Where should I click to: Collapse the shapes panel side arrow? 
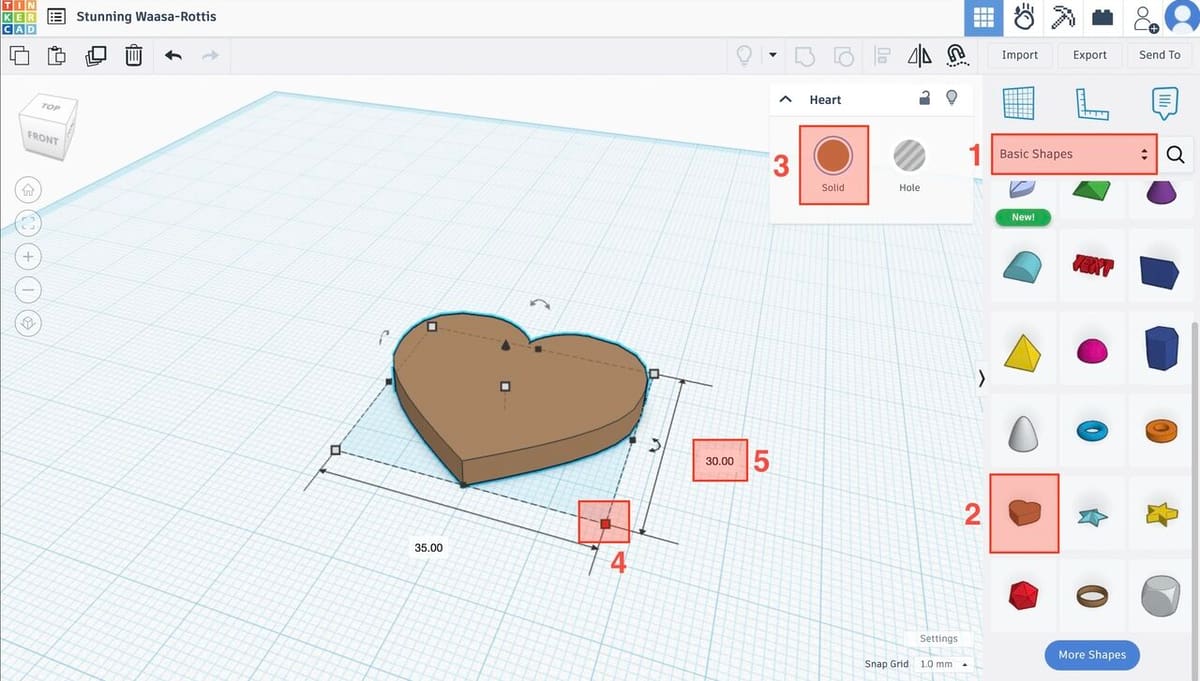click(981, 377)
